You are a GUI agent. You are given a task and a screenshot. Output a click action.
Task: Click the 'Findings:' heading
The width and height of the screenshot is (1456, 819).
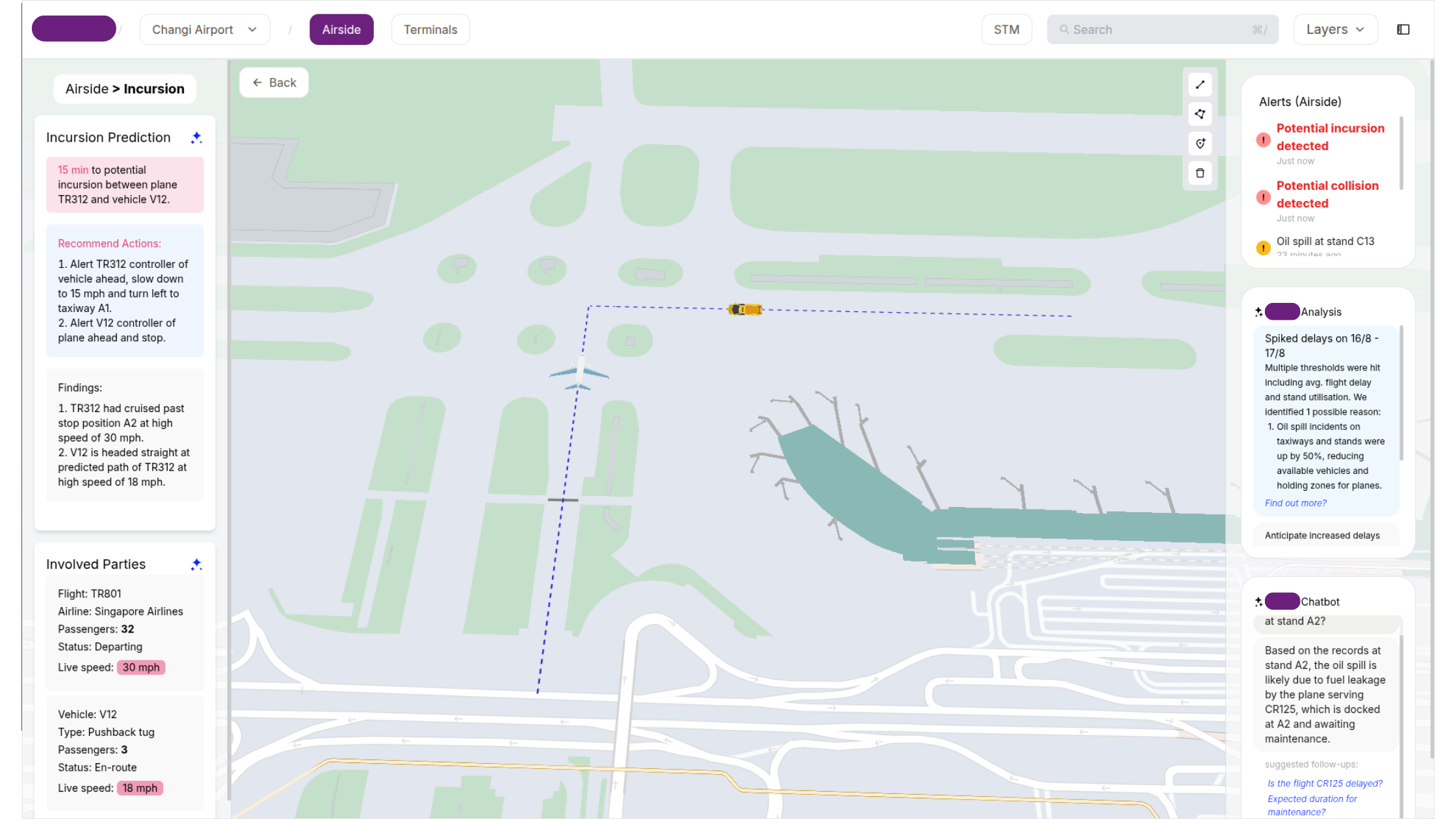[x=80, y=387]
